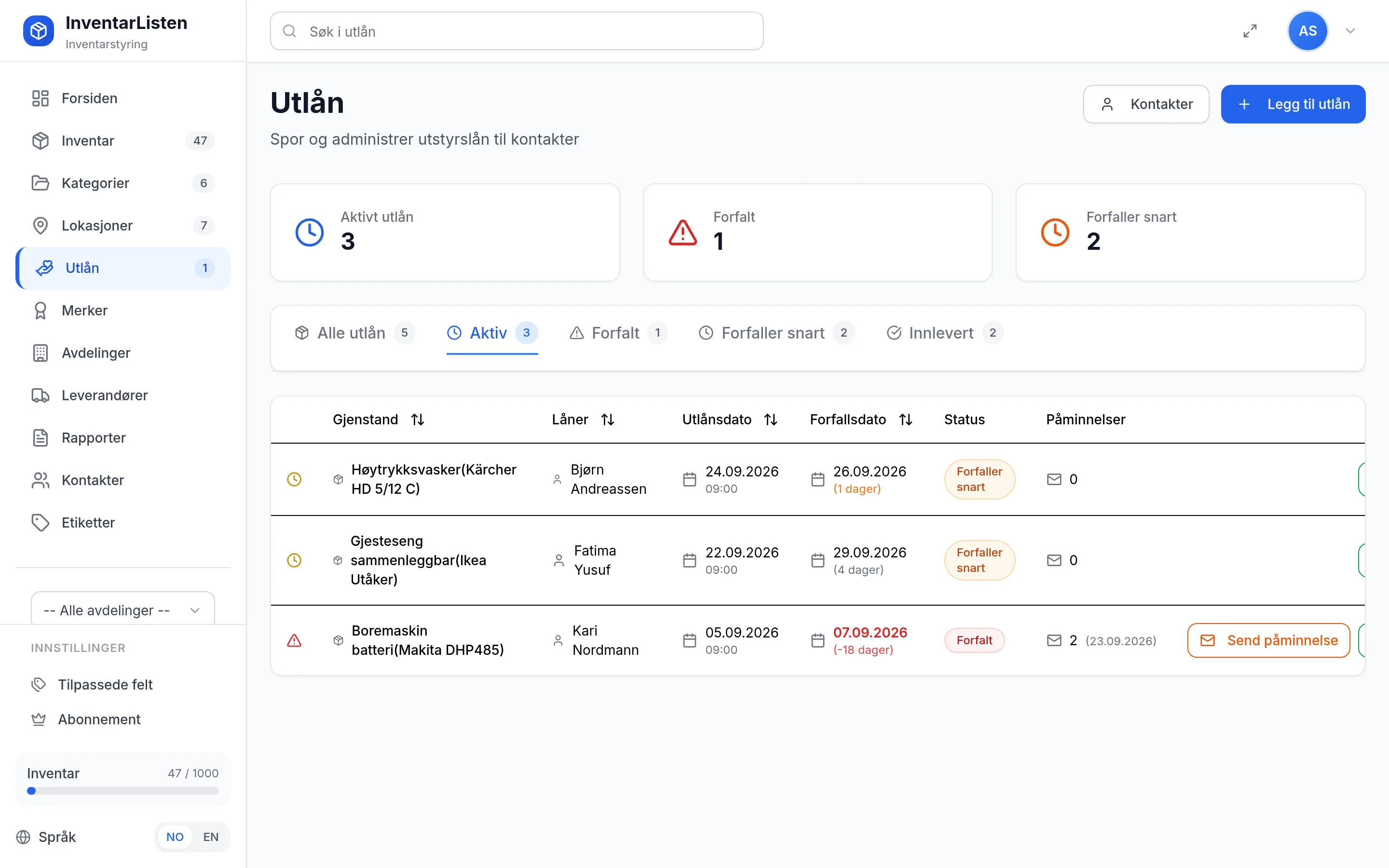1389x868 pixels.
Task: Click the Forfalt status badge on Boremaskin row
Action: coord(974,641)
